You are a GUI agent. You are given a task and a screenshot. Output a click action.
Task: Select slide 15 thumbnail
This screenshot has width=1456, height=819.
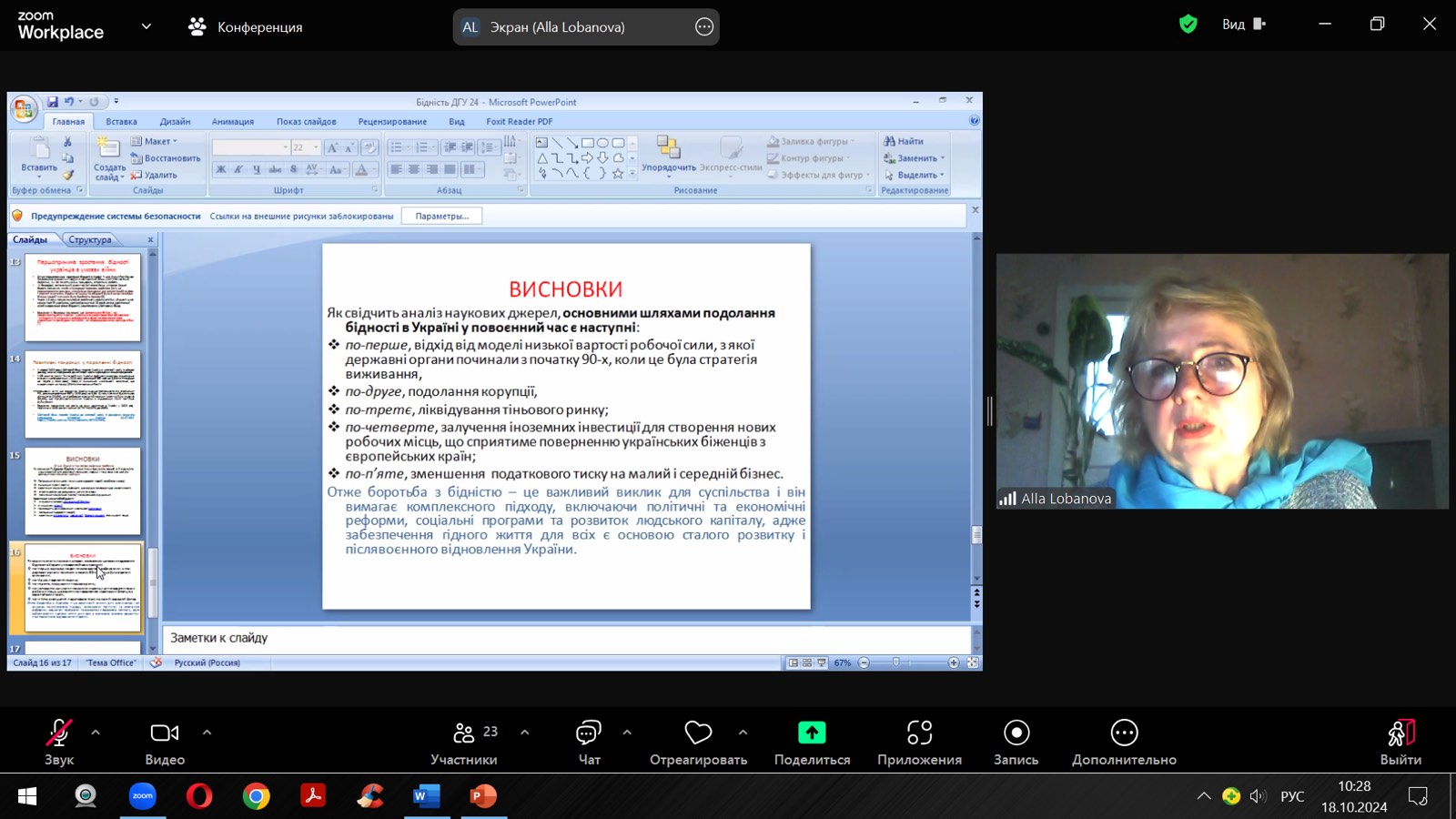coord(83,491)
